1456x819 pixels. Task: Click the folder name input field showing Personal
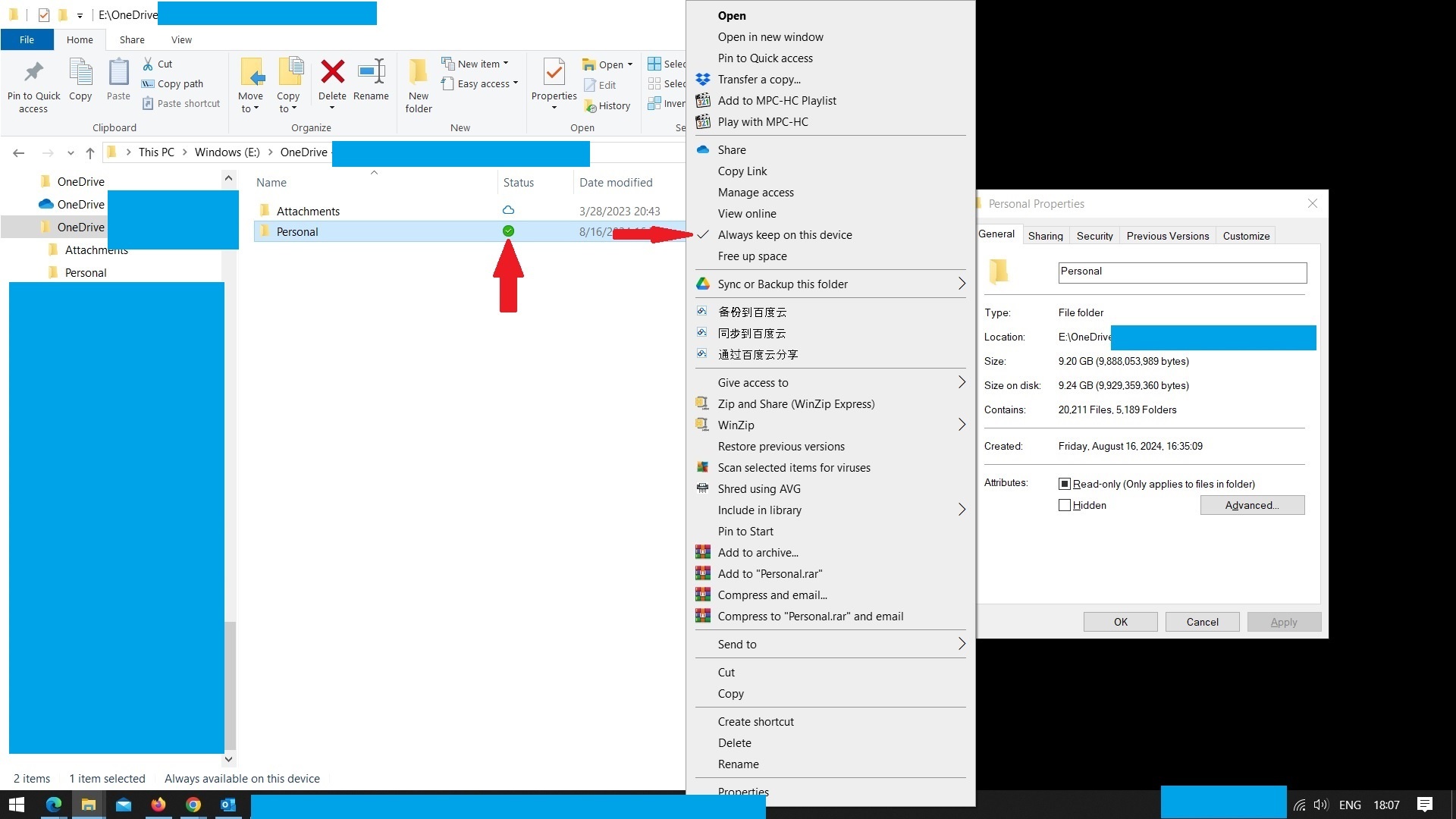(x=1181, y=271)
